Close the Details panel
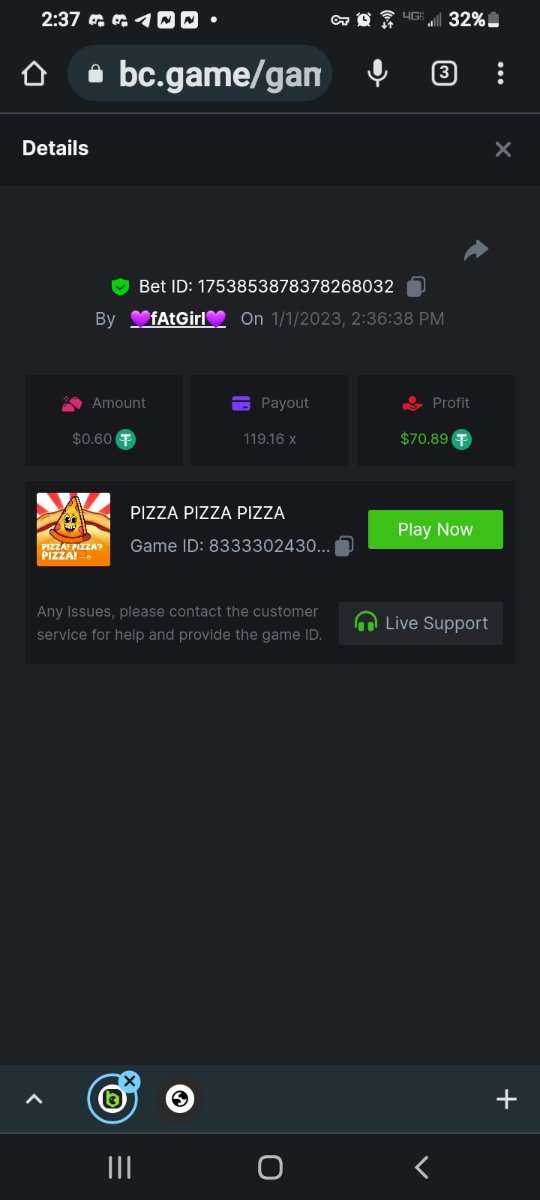Image resolution: width=540 pixels, height=1200 pixels. coord(503,149)
